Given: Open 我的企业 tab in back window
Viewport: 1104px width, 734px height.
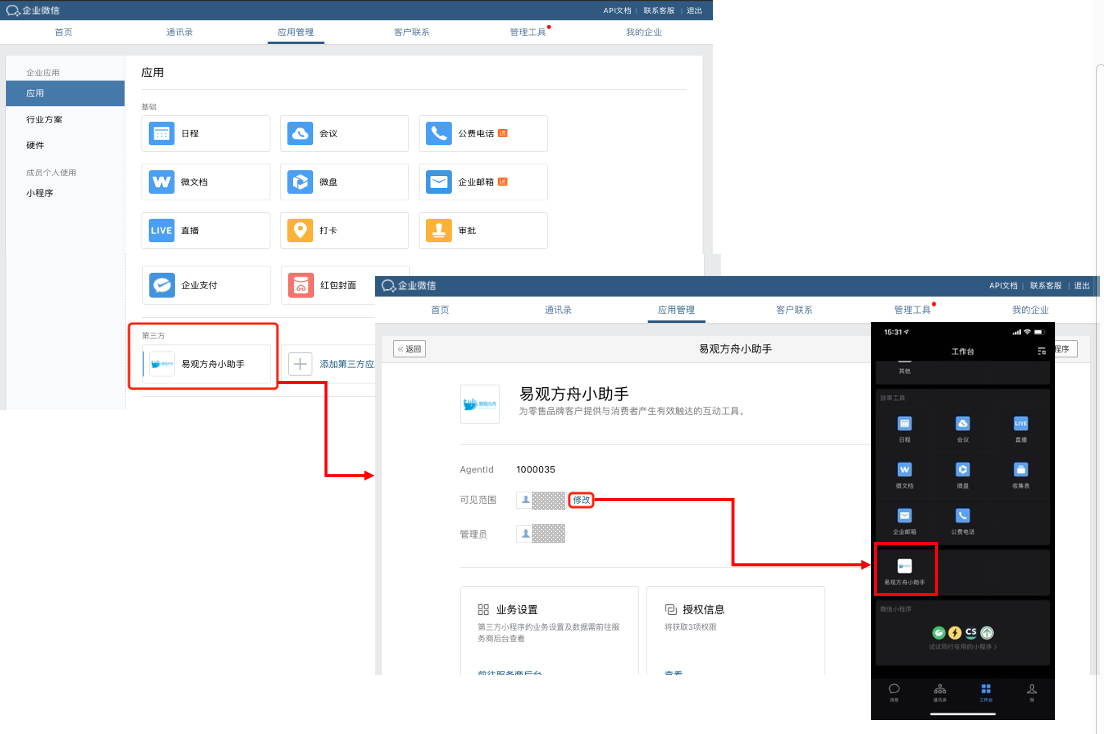Looking at the screenshot, I should pyautogui.click(x=644, y=32).
